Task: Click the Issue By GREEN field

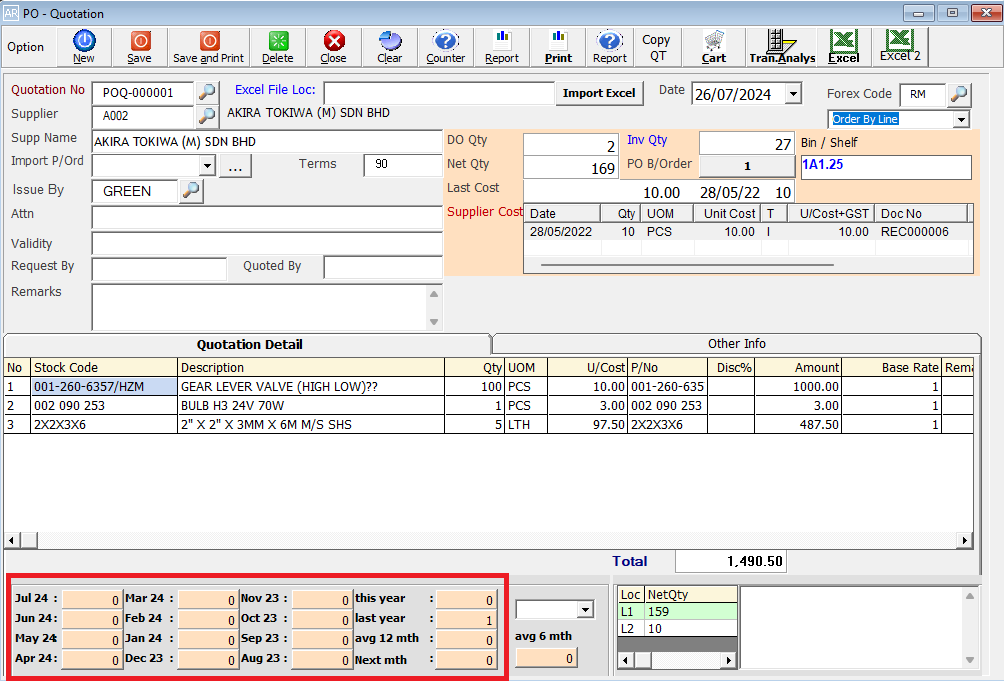Action: [134, 191]
